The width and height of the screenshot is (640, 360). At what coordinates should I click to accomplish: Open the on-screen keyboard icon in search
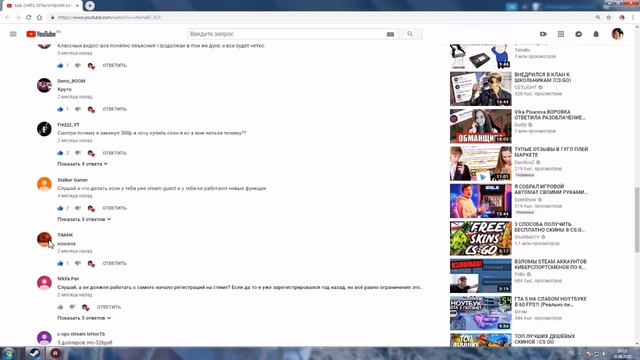(x=391, y=34)
